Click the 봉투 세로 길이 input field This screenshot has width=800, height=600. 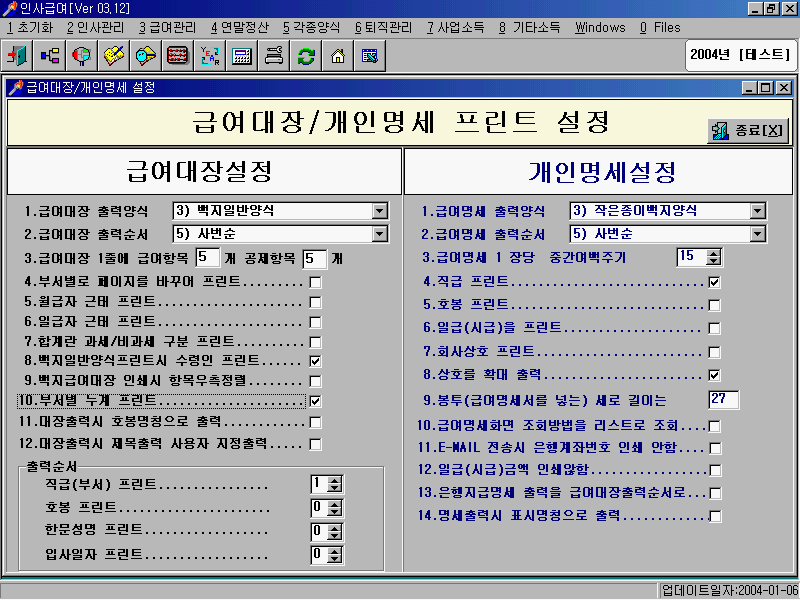tap(722, 400)
